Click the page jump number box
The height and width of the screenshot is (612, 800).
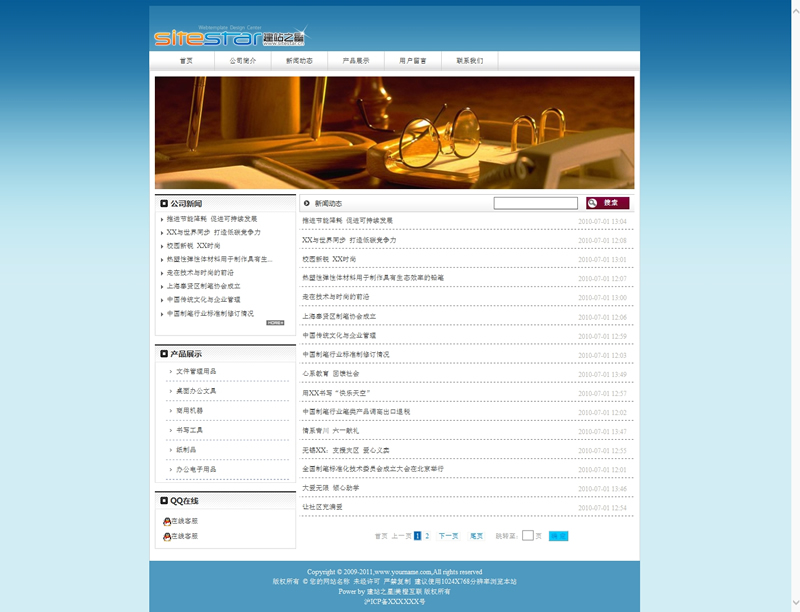click(528, 536)
